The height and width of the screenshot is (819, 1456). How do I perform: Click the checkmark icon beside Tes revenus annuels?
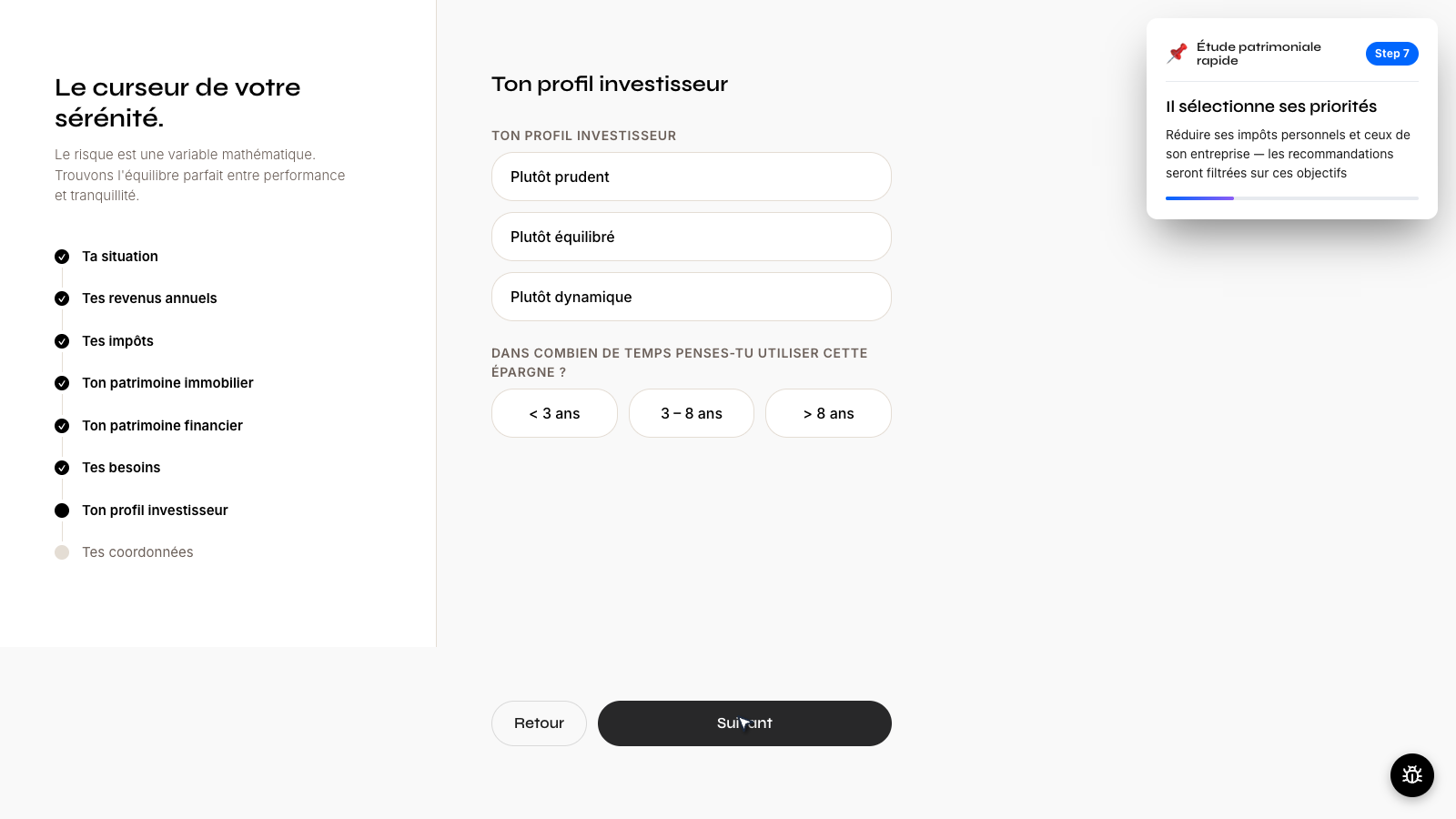tap(62, 298)
